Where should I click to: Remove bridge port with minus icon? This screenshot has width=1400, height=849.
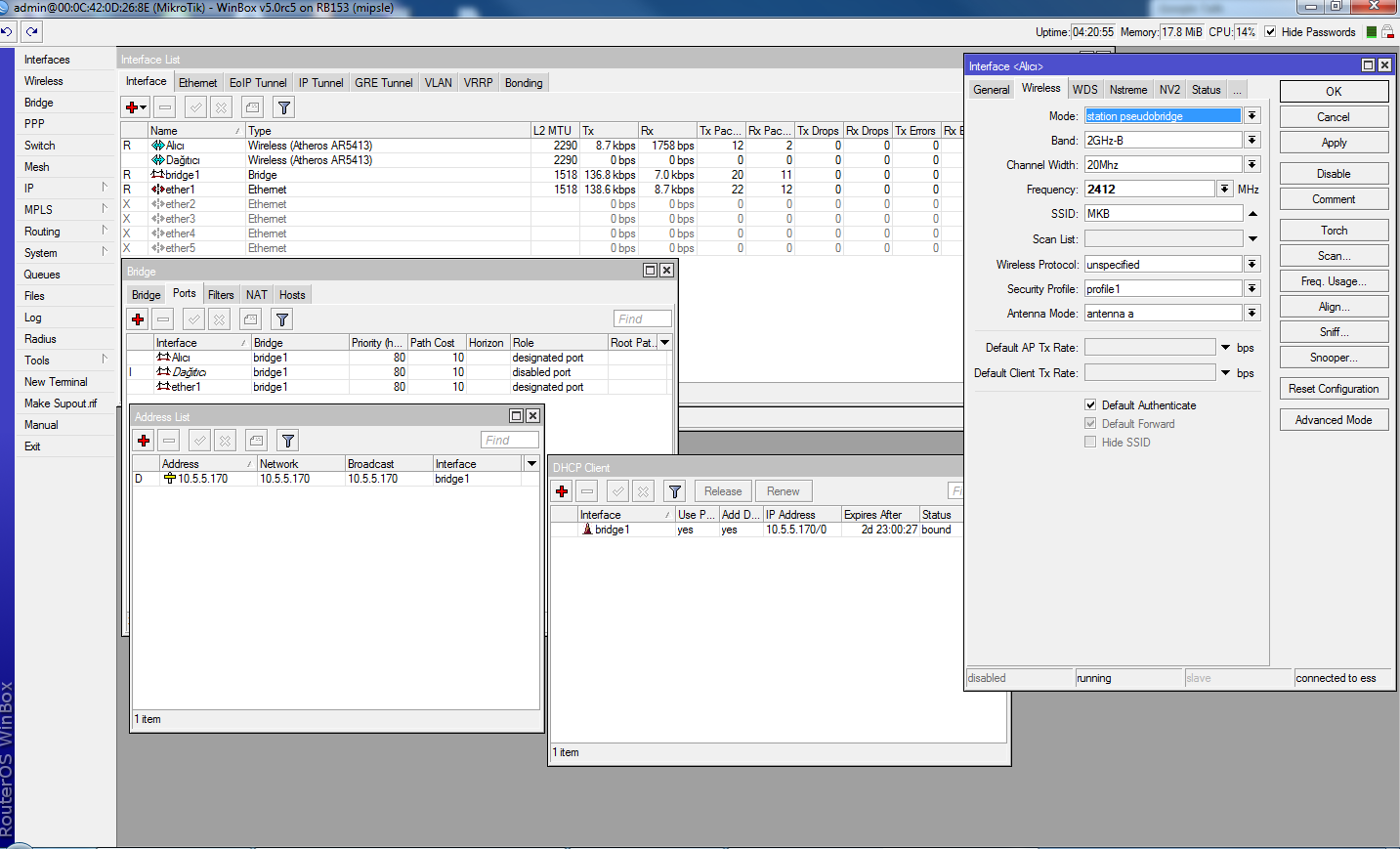coord(163,319)
